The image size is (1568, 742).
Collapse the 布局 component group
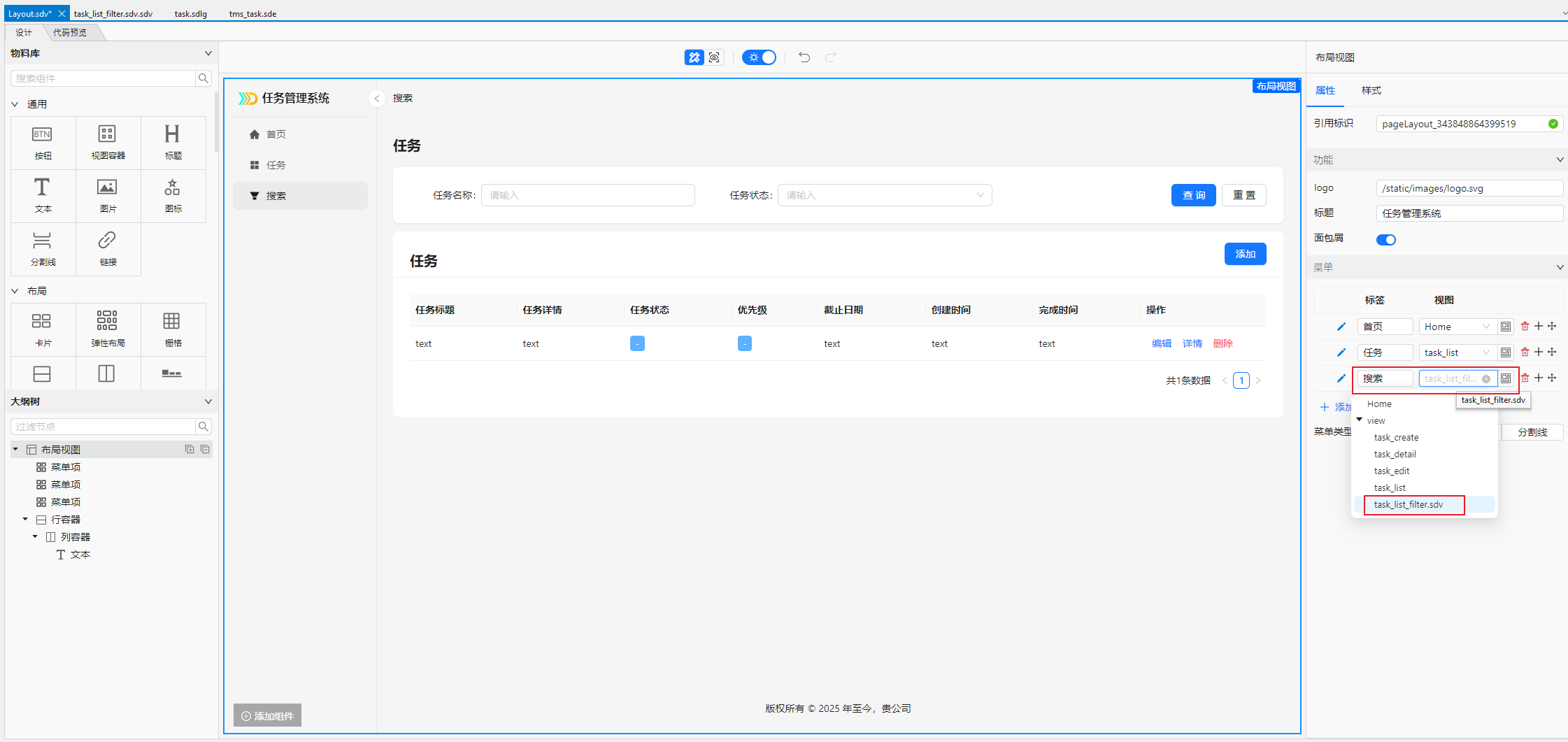[15, 291]
